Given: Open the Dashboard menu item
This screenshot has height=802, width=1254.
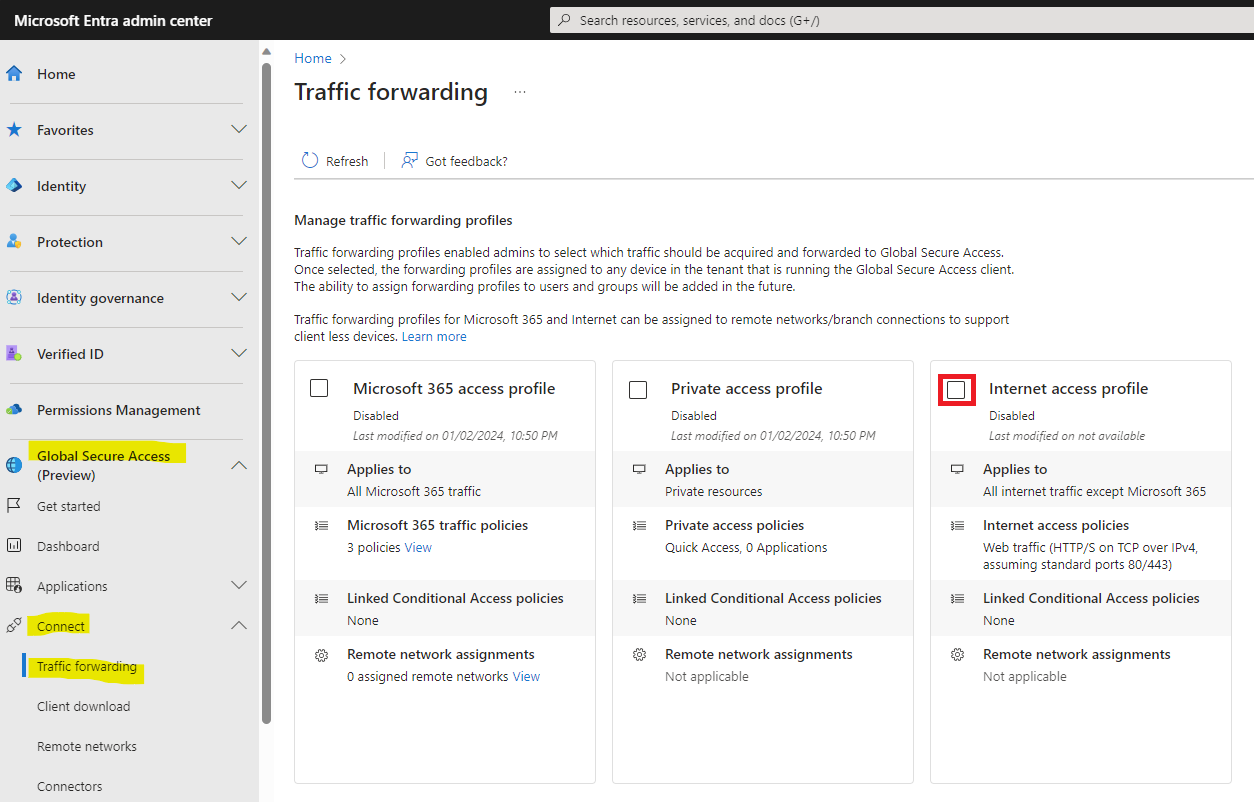Looking at the screenshot, I should [x=68, y=546].
